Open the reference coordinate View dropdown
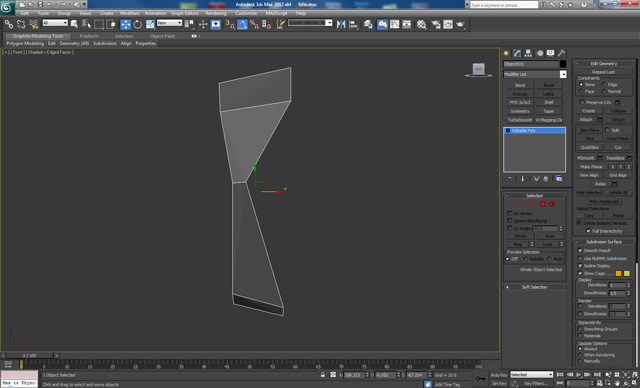This screenshot has height=388, width=640. coord(169,23)
